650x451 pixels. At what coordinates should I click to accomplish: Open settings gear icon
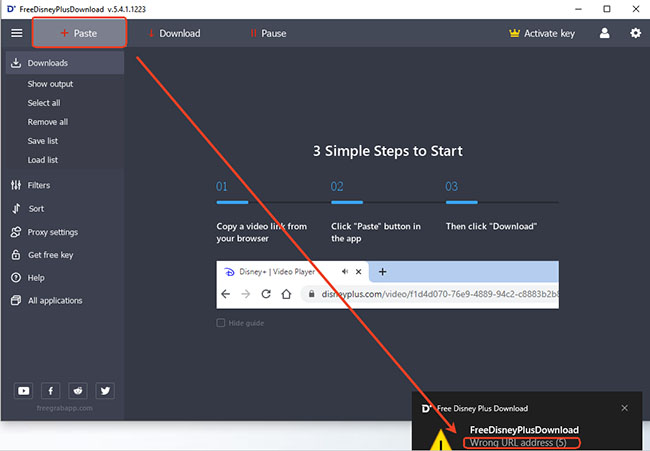[635, 33]
